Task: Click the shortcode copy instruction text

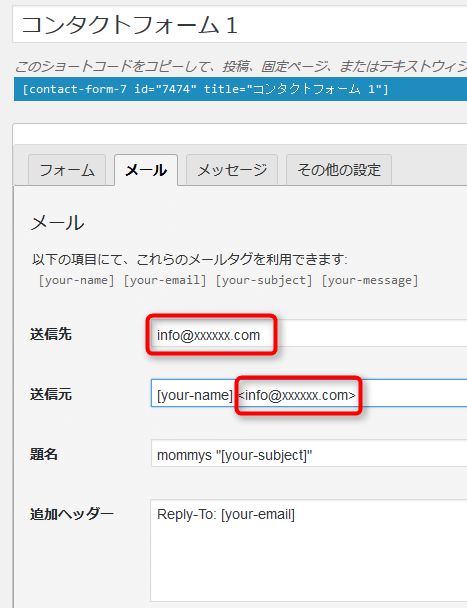Action: click(x=241, y=66)
